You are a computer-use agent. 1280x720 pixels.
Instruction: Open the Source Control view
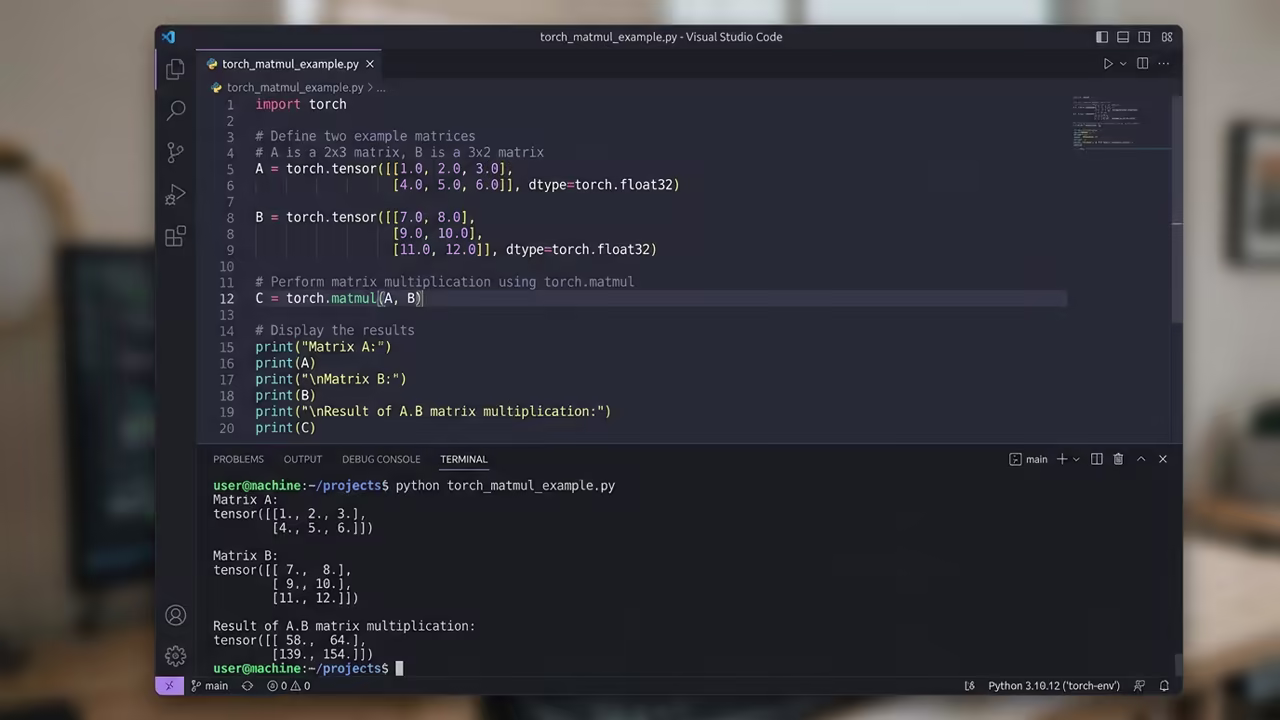(176, 152)
